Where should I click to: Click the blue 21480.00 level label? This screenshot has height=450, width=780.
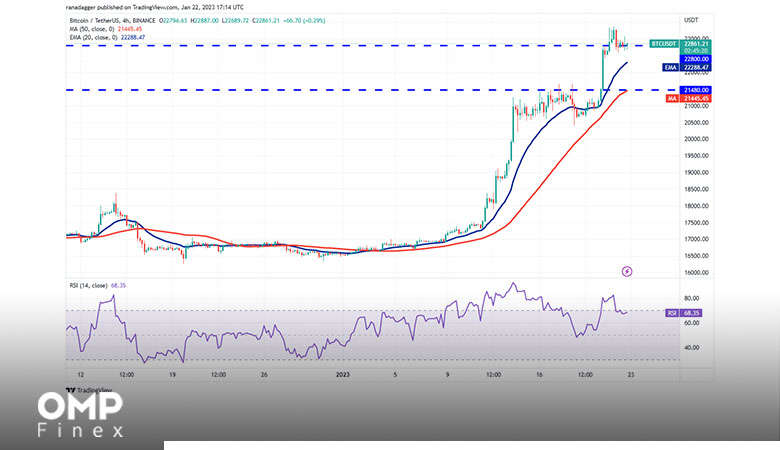click(x=695, y=90)
